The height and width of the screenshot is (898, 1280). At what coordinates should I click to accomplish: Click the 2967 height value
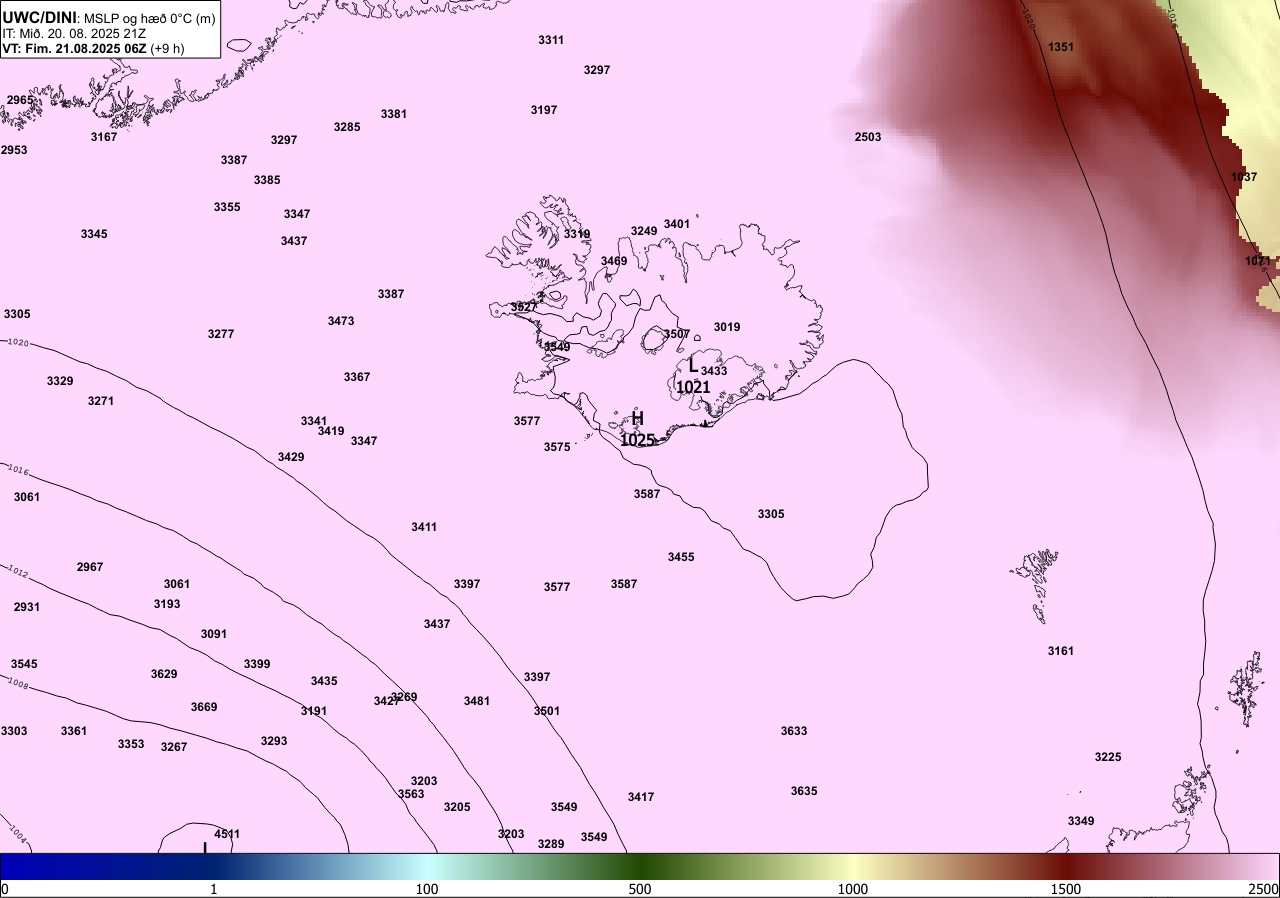coord(90,567)
